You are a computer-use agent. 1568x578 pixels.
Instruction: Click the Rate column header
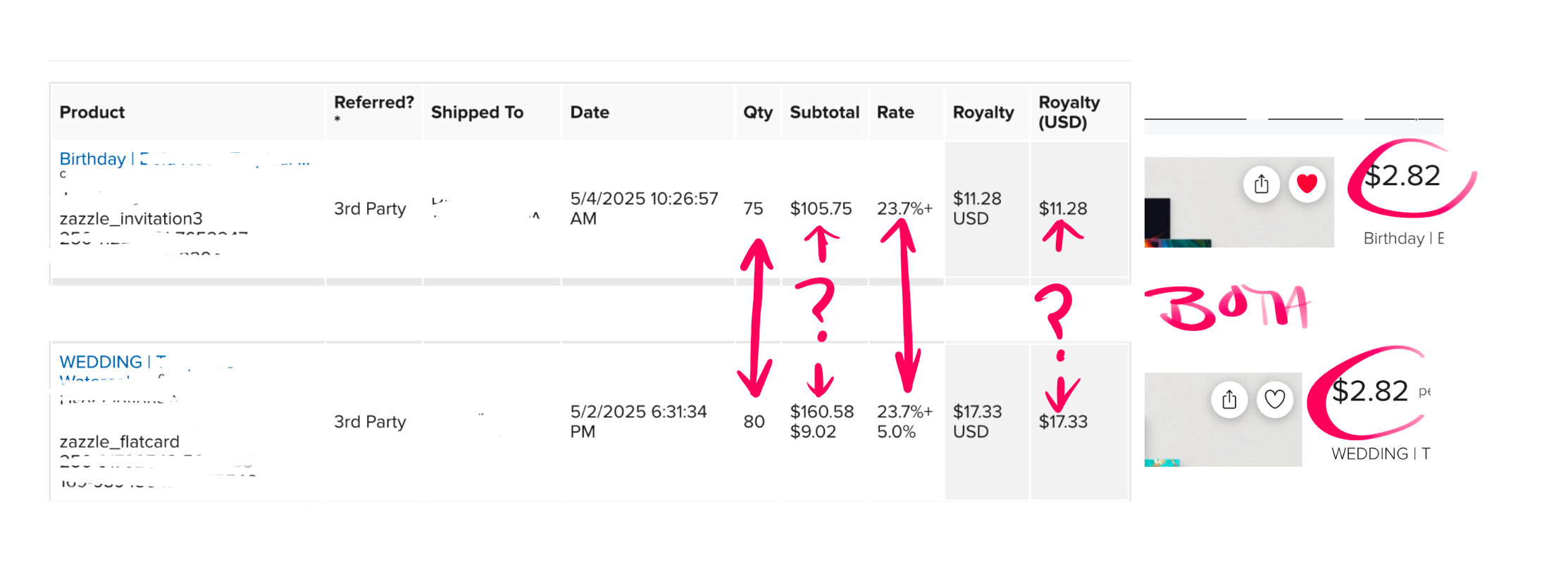point(895,113)
